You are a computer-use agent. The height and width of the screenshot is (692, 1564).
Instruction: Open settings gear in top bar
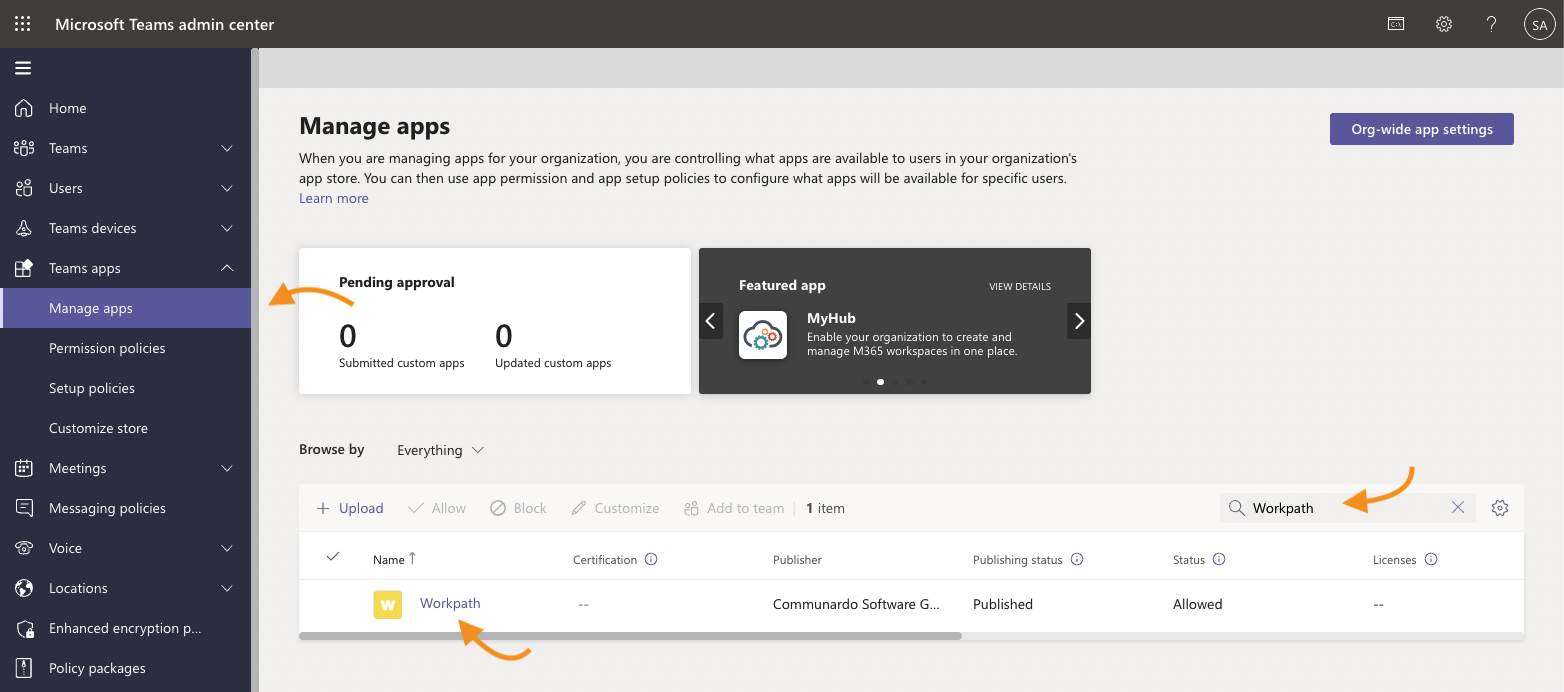tap(1444, 24)
